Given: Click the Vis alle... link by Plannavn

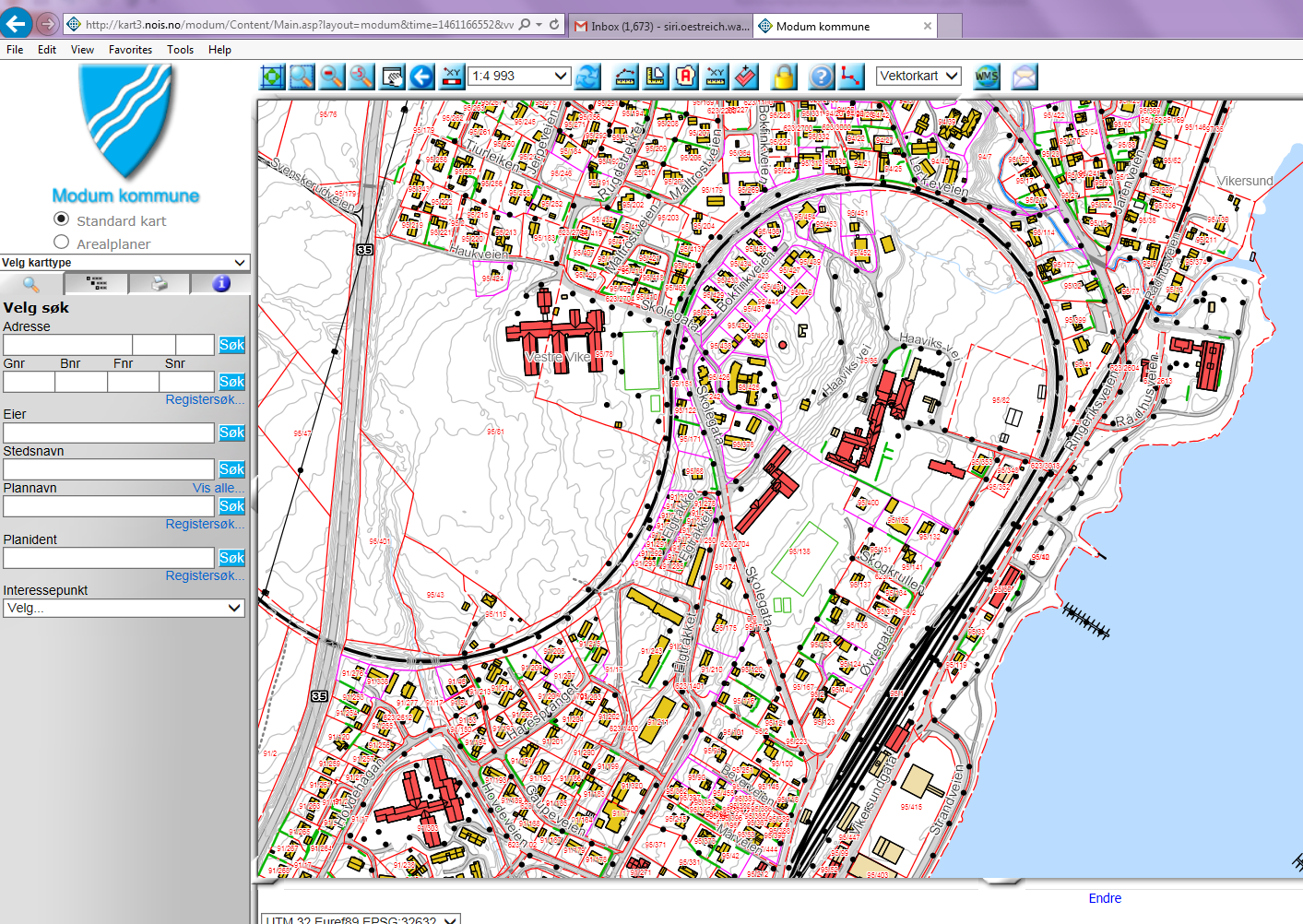Looking at the screenshot, I should (x=219, y=488).
